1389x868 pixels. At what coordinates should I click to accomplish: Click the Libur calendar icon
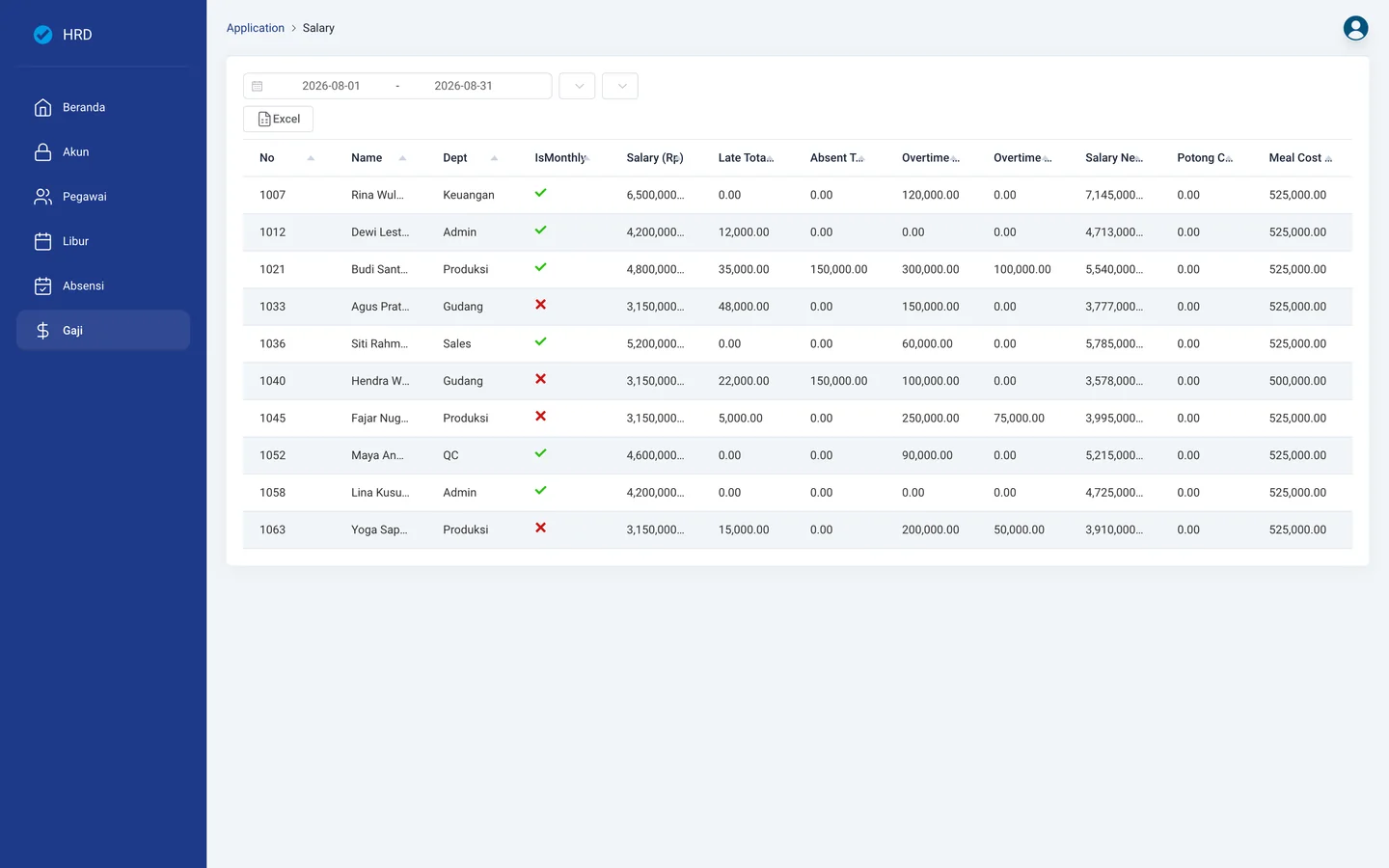coord(42,241)
